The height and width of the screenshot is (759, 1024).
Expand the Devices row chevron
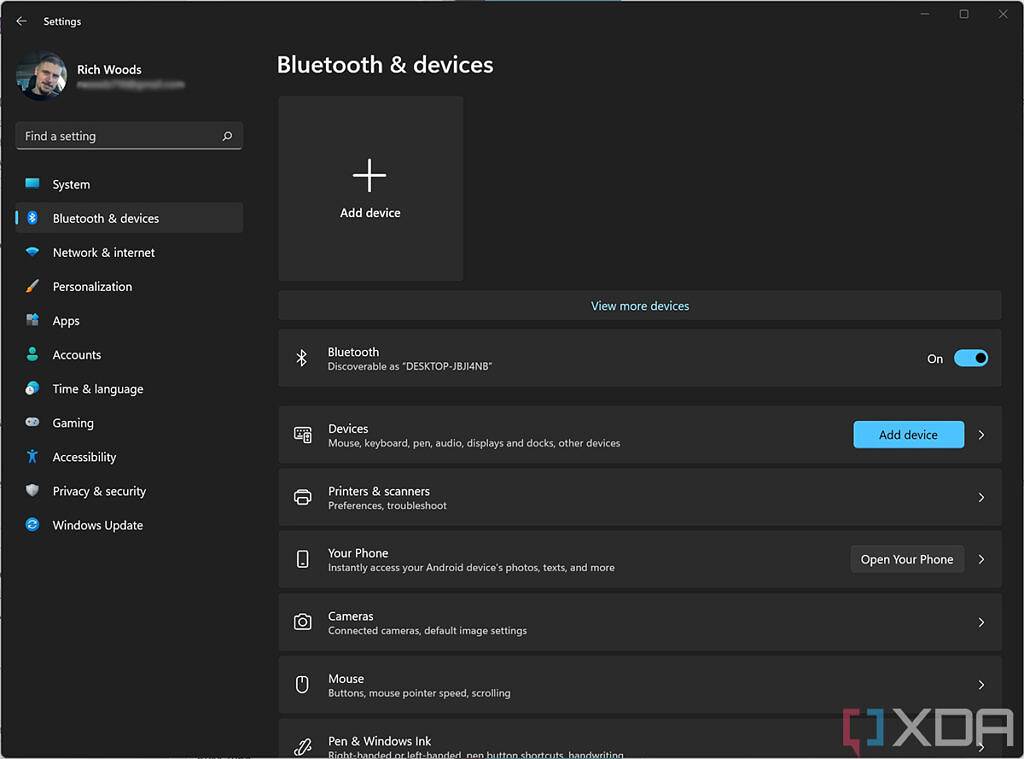[981, 434]
